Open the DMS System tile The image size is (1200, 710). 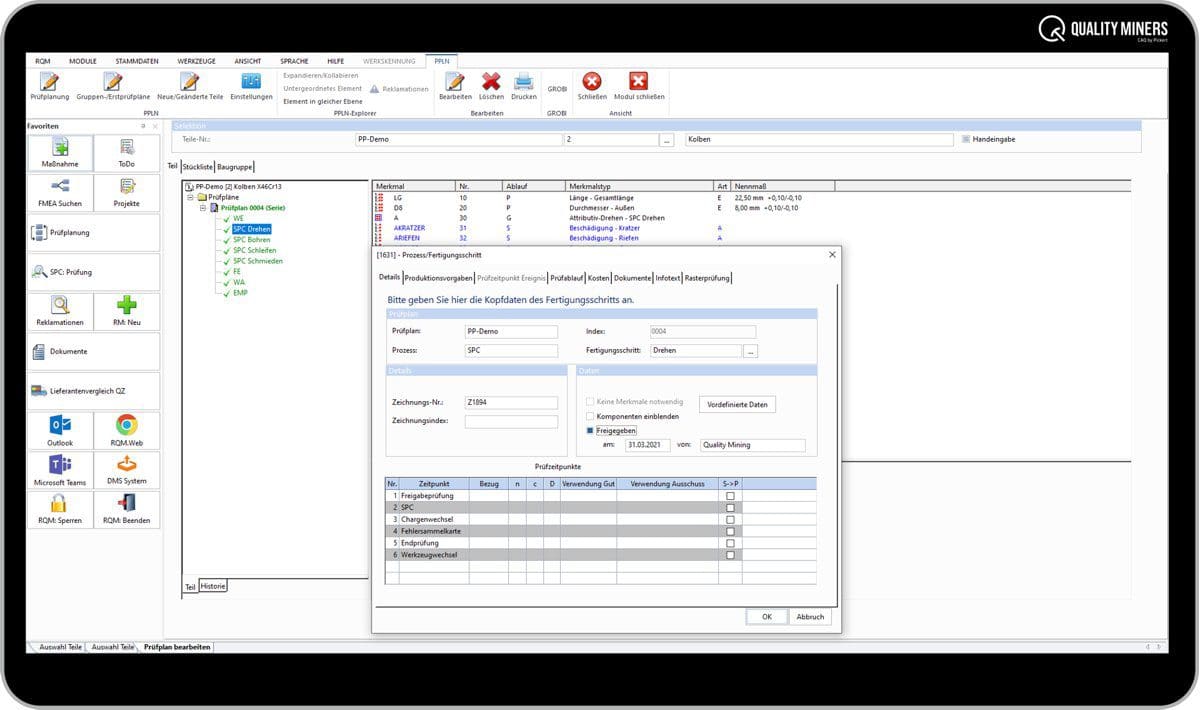pyautogui.click(x=126, y=470)
